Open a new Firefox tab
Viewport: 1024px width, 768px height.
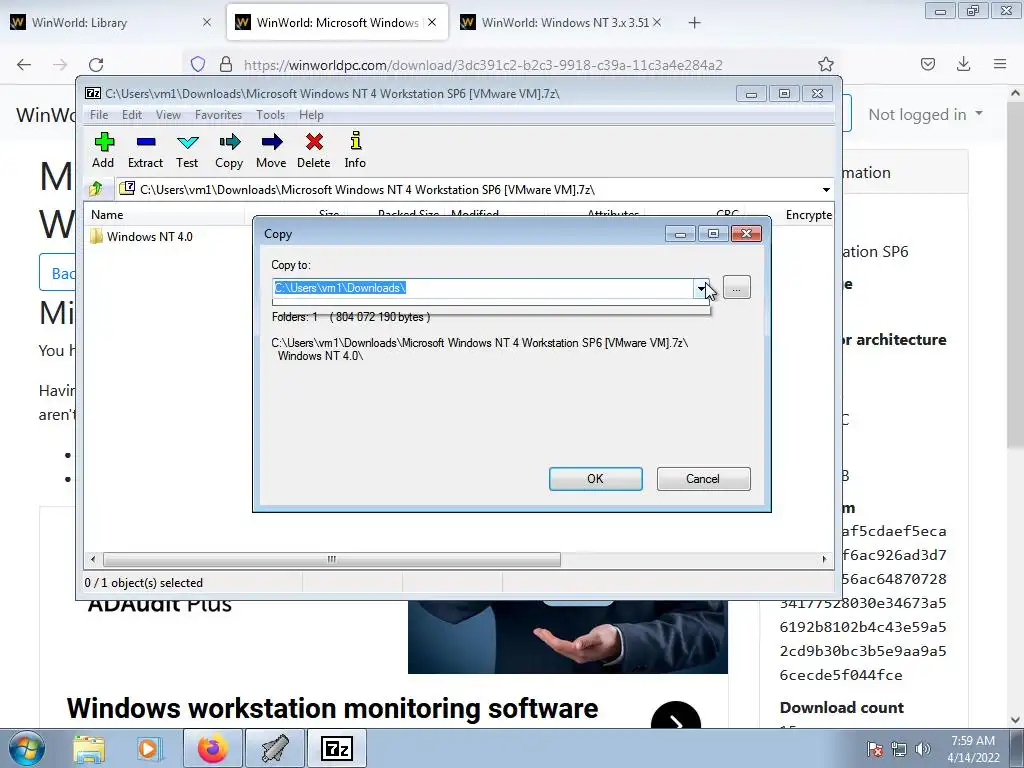pyautogui.click(x=694, y=23)
